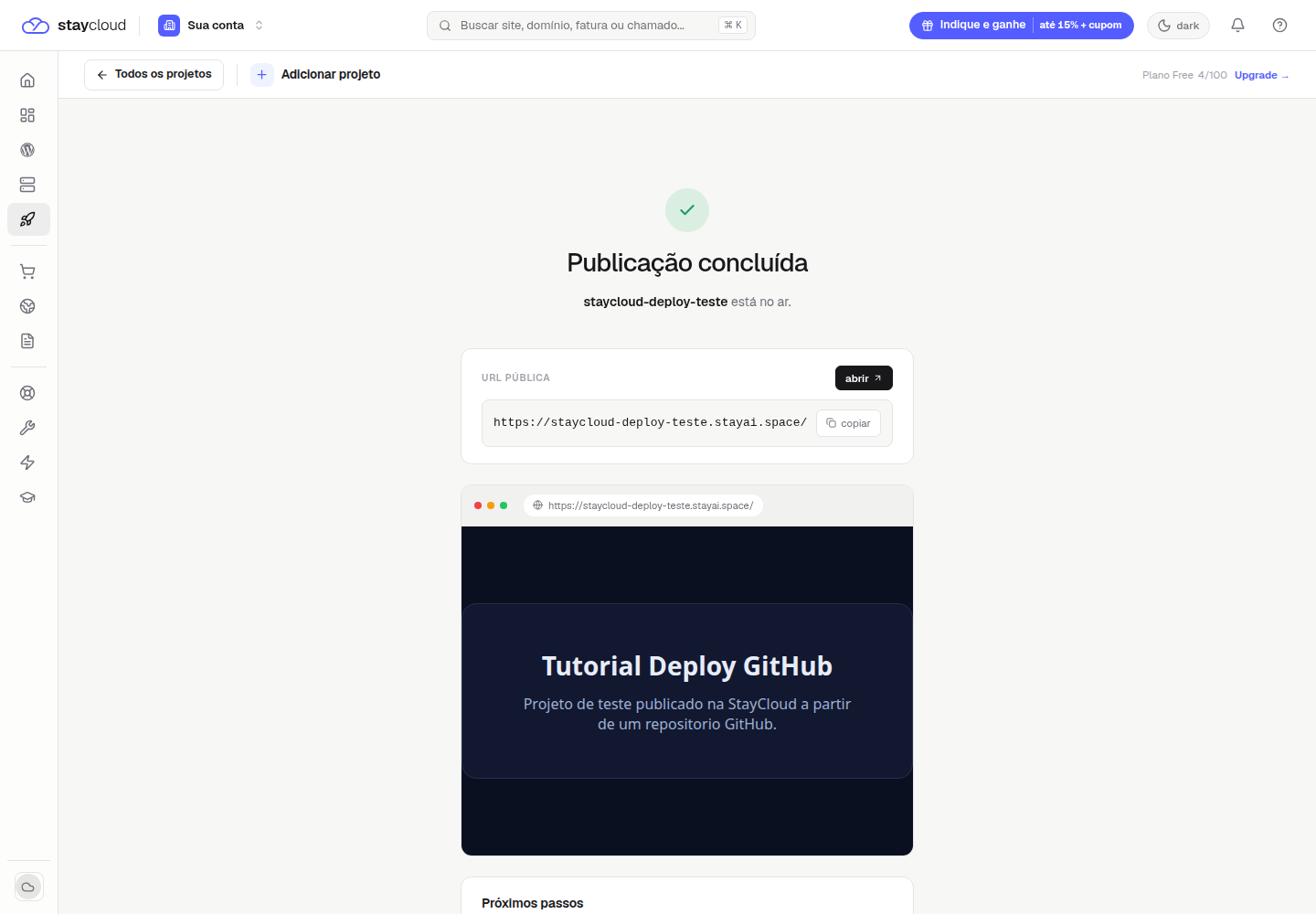Open the servers icon in sidebar
This screenshot has height=914, width=1316.
coord(27,185)
